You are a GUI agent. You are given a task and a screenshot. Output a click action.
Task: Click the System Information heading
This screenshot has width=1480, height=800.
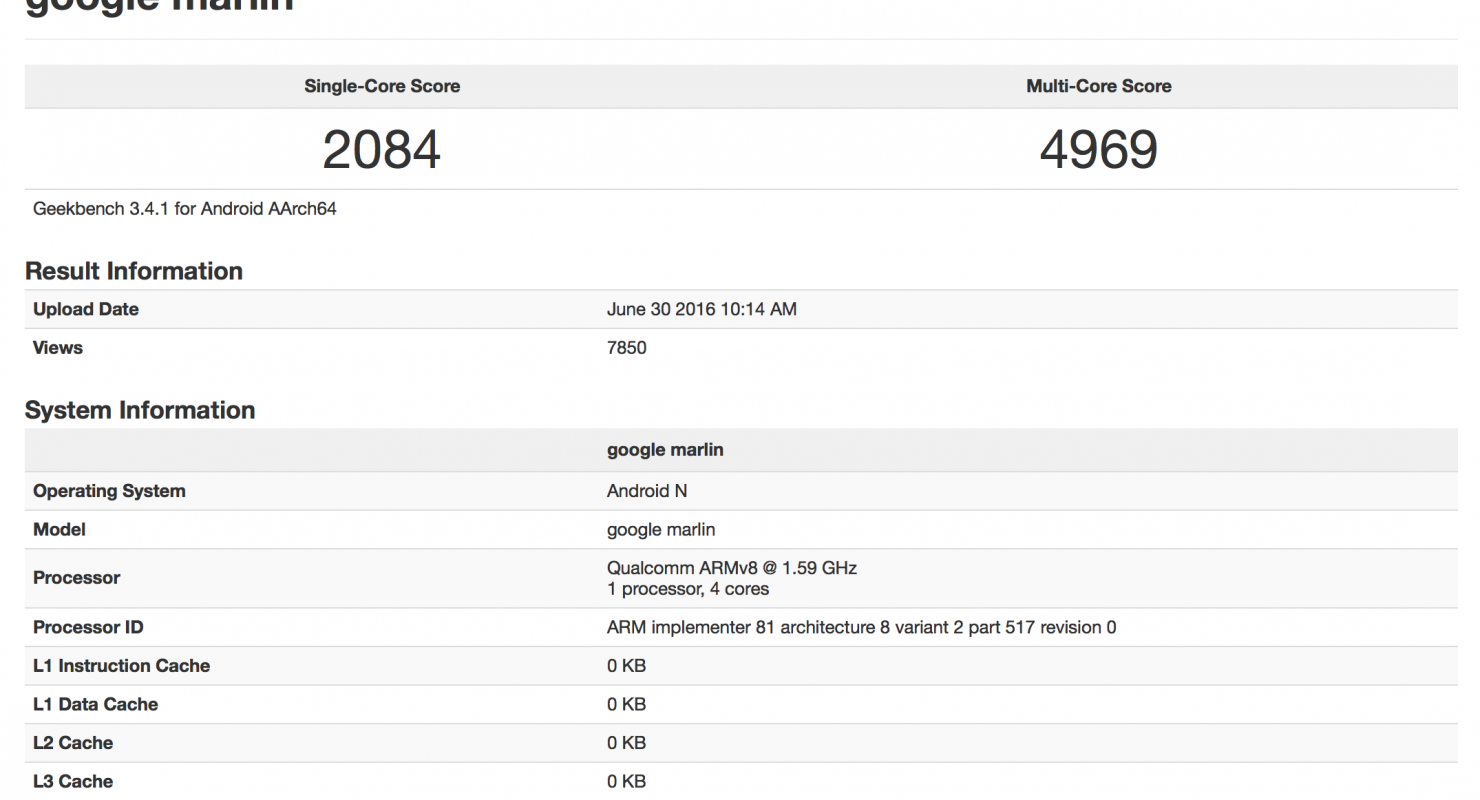tap(140, 410)
